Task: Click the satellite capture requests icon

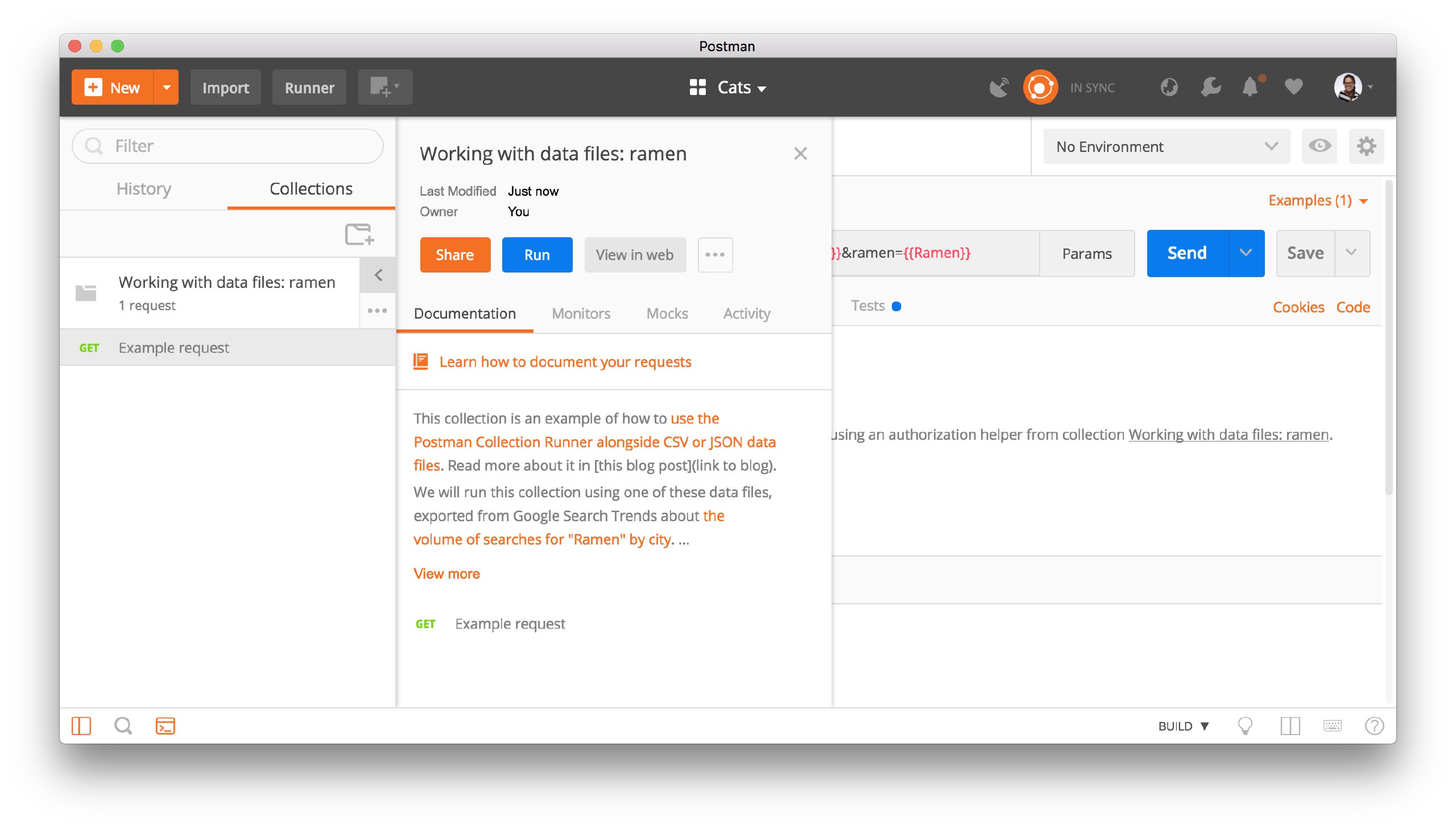Action: [x=998, y=87]
